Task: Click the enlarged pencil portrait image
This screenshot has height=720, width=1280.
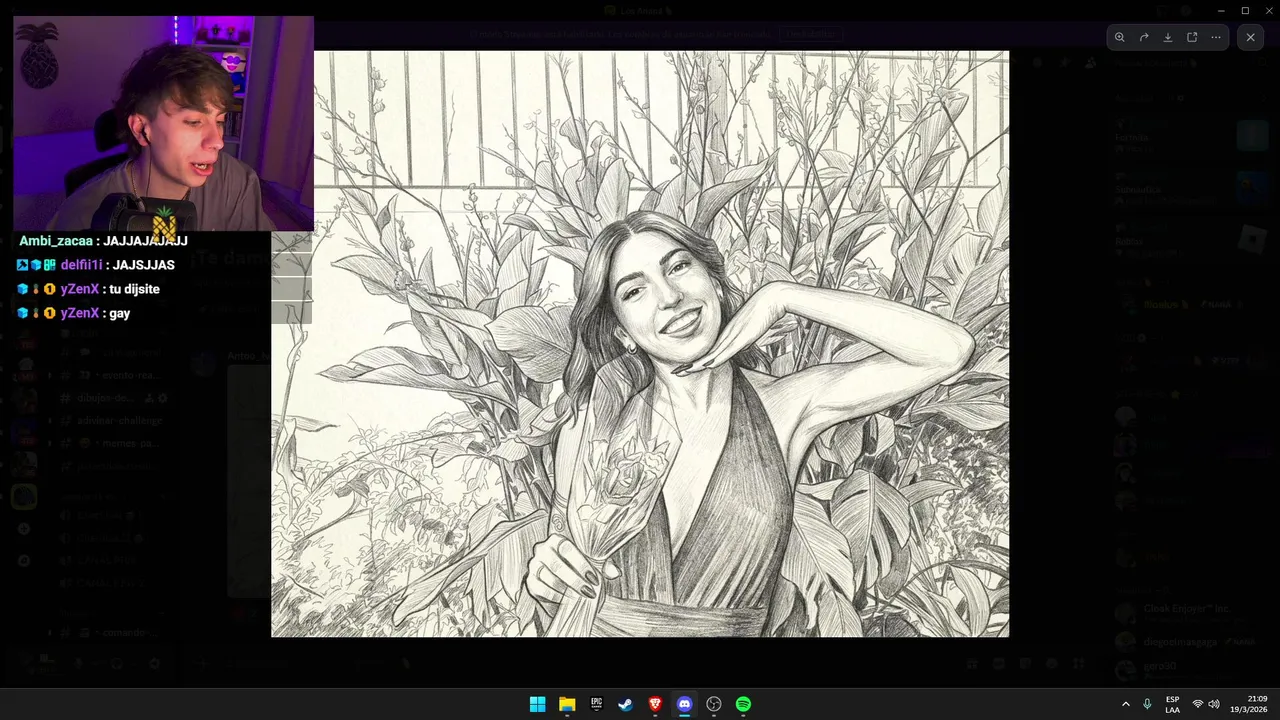Action: [x=640, y=344]
